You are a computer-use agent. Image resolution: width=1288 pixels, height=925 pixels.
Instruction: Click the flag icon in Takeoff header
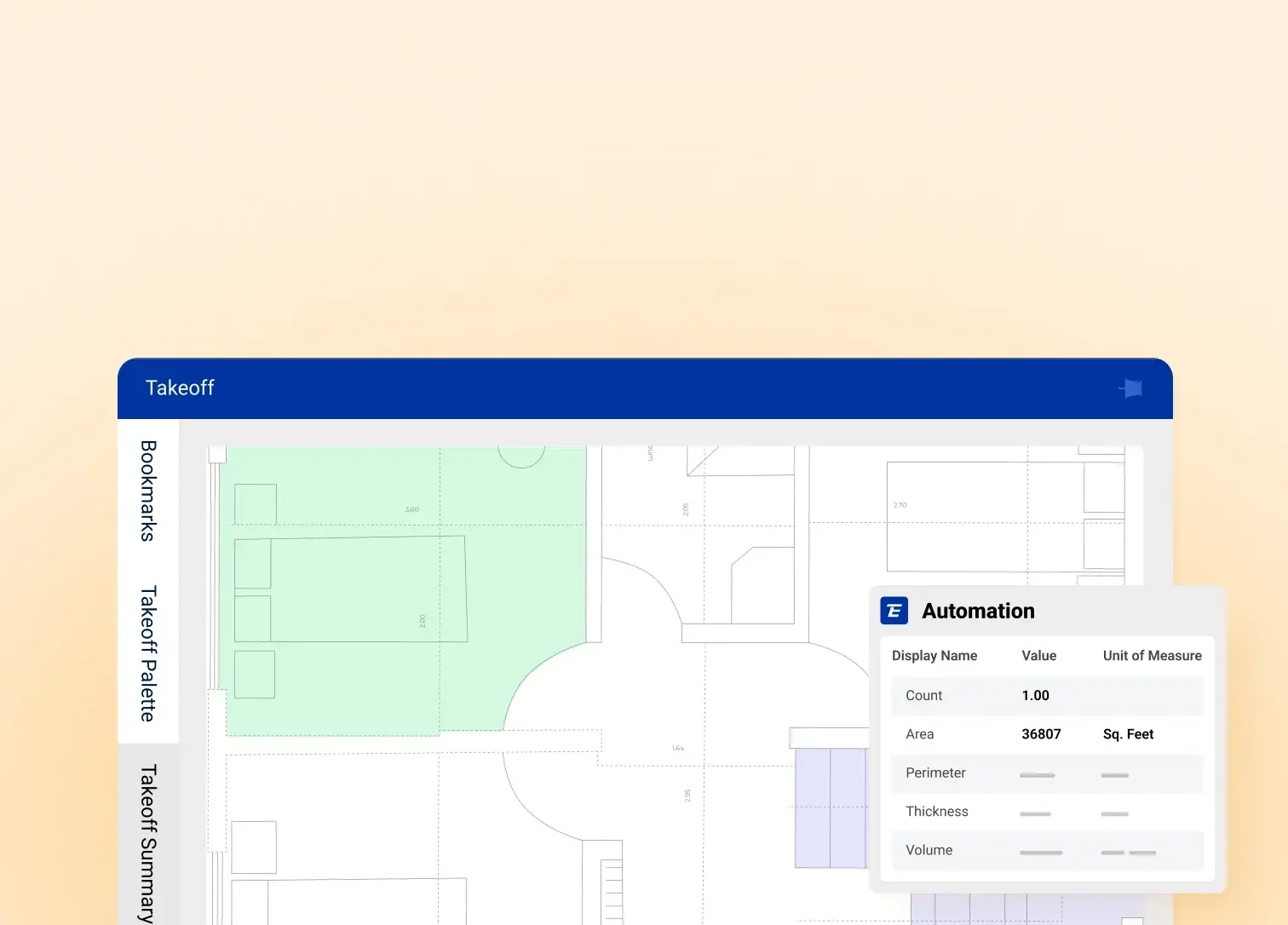(1131, 388)
